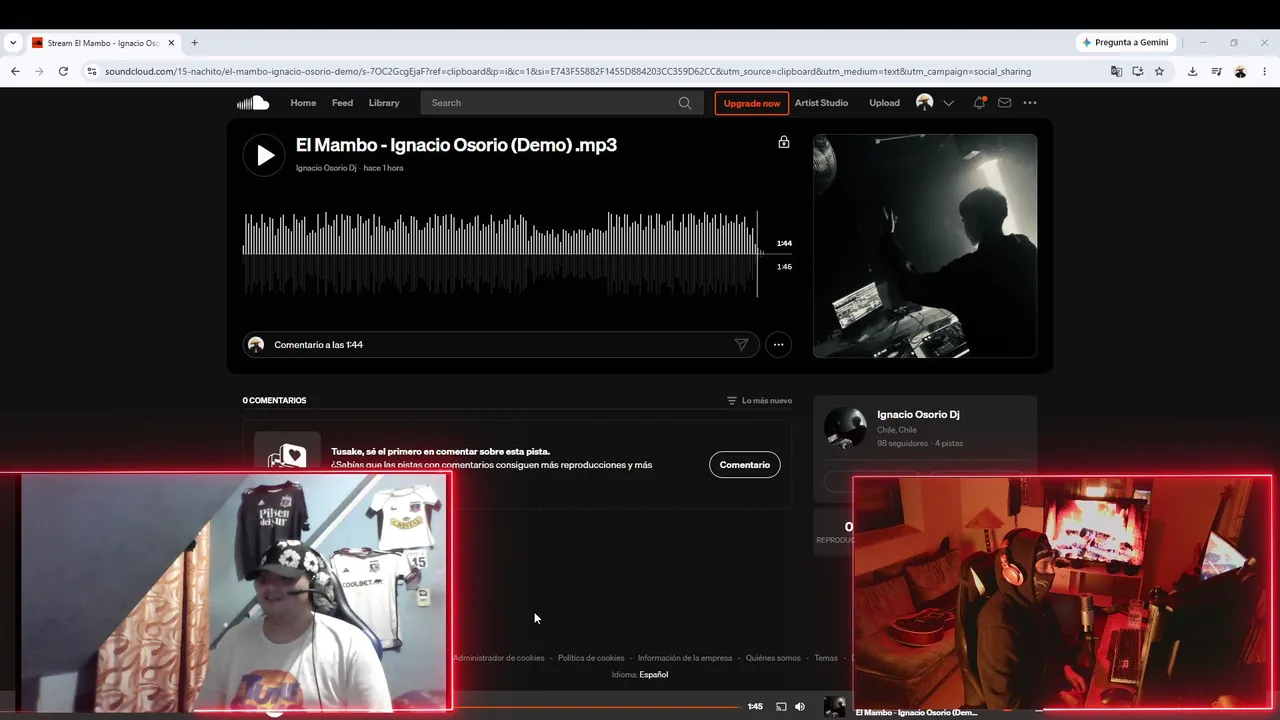Open Ignacio Osorio Dj profile from sidebar name
The image size is (1280, 720).
coord(918,414)
